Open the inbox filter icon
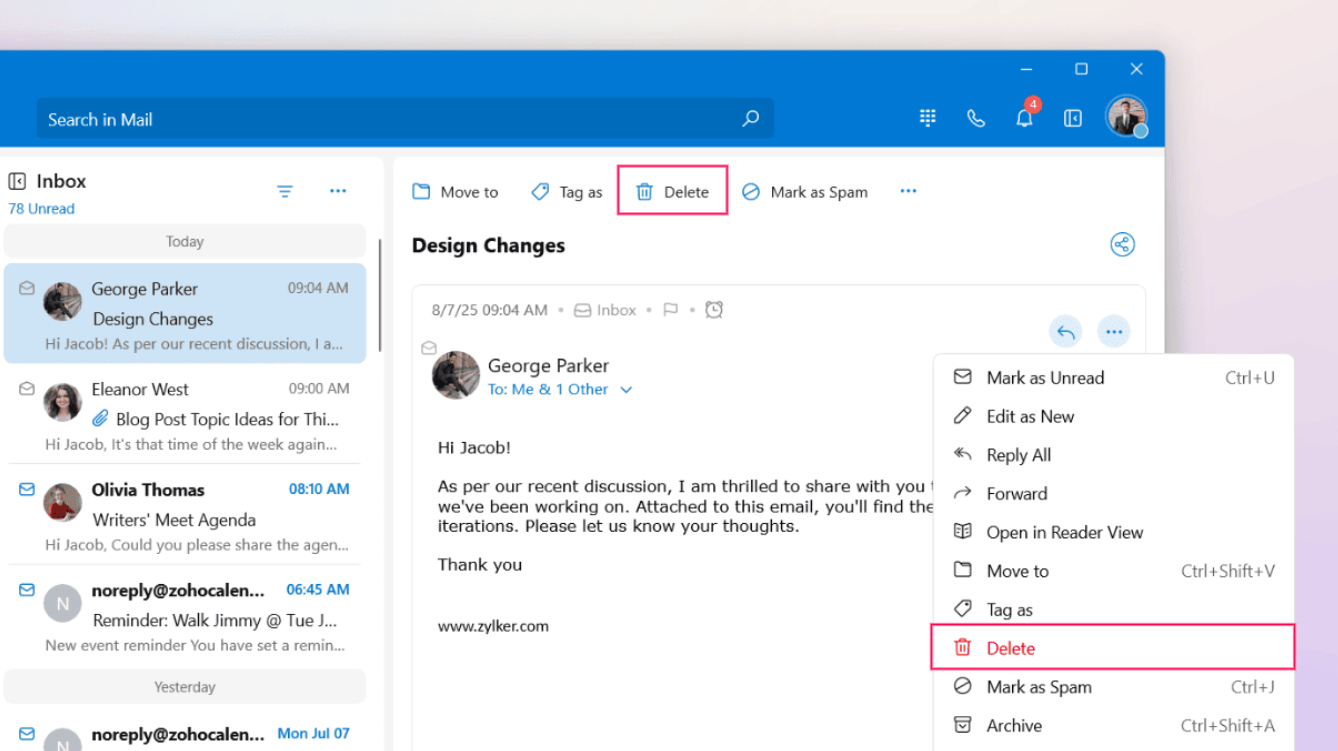 click(285, 191)
